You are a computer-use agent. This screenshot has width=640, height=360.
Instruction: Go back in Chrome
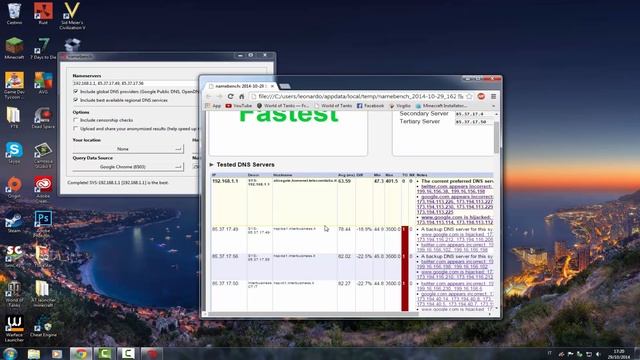pyautogui.click(x=209, y=96)
